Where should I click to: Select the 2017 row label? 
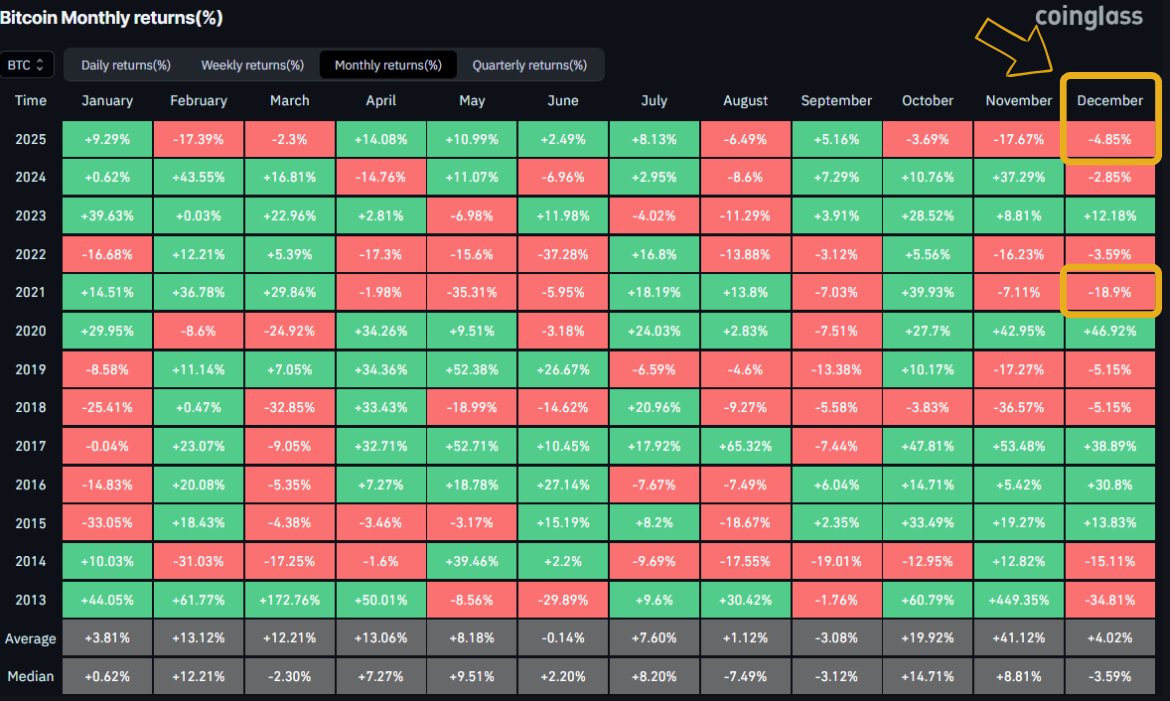pos(31,446)
